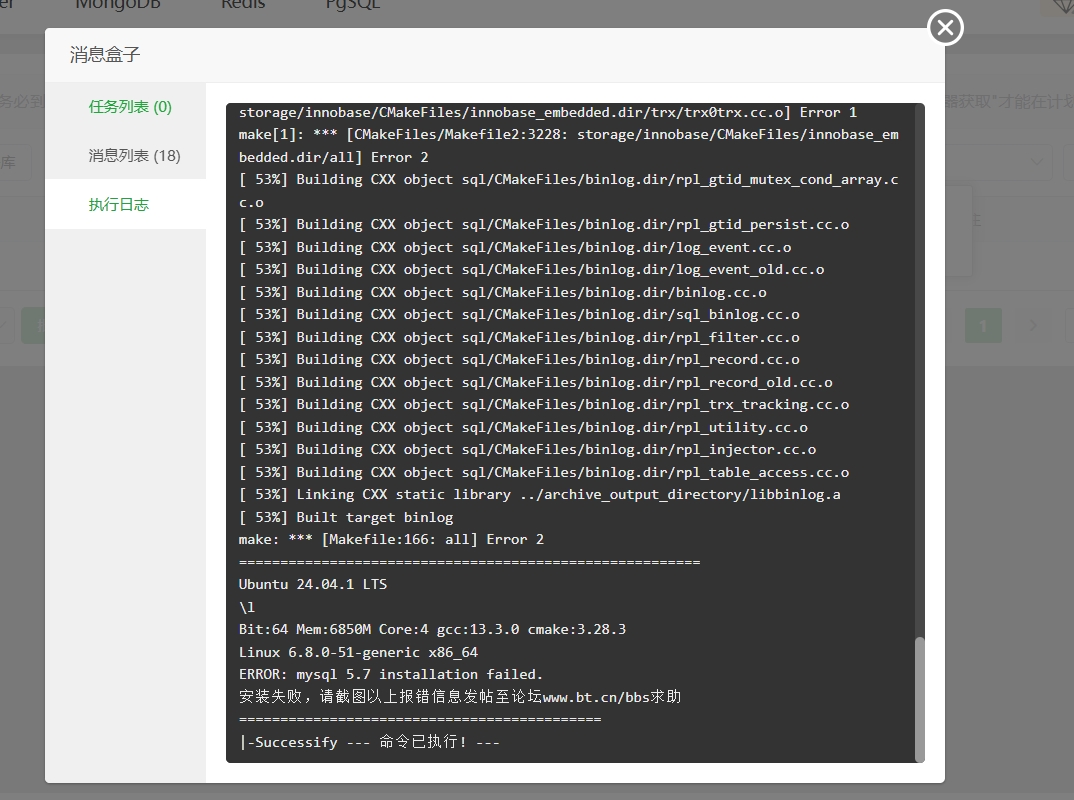1074x800 pixels.
Task: Close the 消息盒子 dialog with X icon
Action: pos(945,27)
